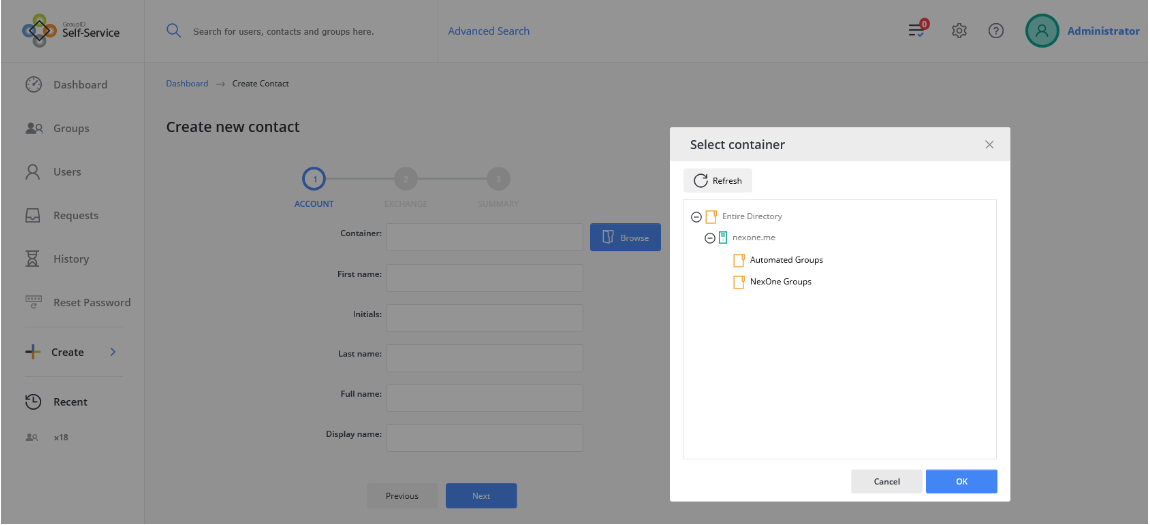
Task: Open History in the sidebar
Action: point(71,259)
